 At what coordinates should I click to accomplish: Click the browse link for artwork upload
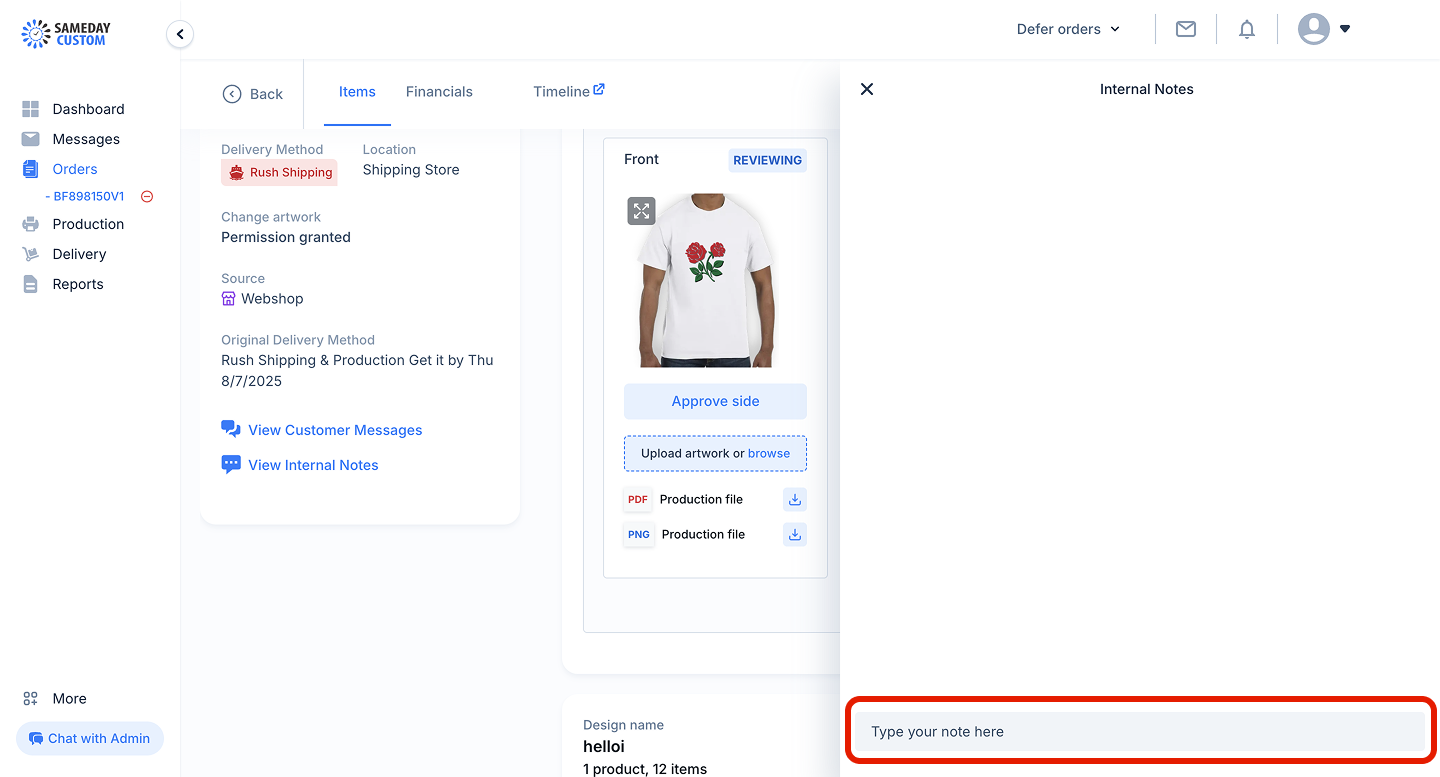tap(769, 453)
